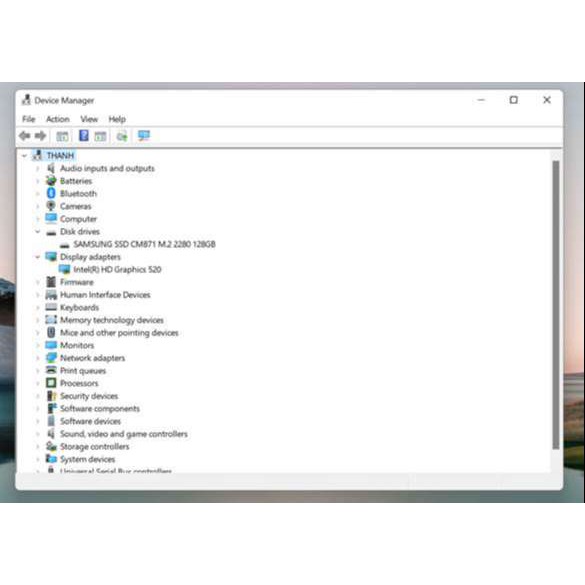The width and height of the screenshot is (585, 585).
Task: Click the Forward arrow toolbar icon
Action: point(40,136)
